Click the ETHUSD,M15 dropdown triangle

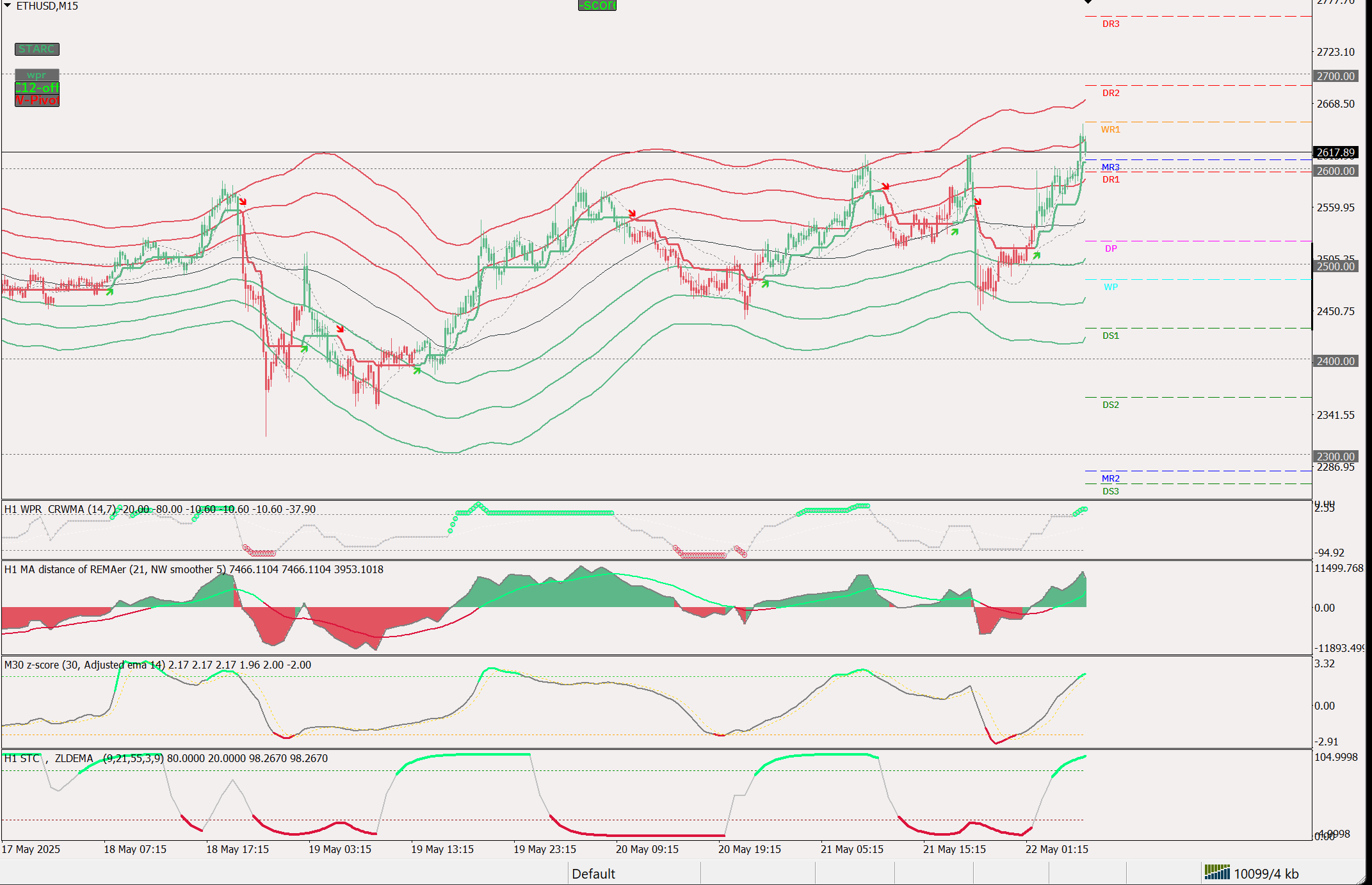point(8,6)
